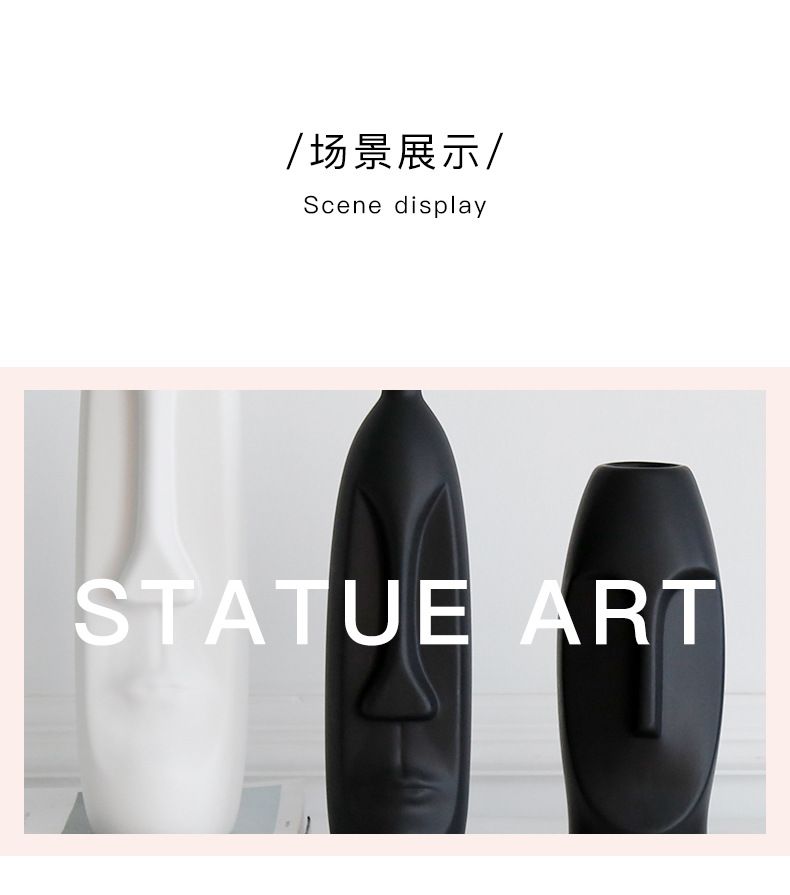Click the leading slash before 场景展示
The width and height of the screenshot is (790, 895).
tap(293, 152)
